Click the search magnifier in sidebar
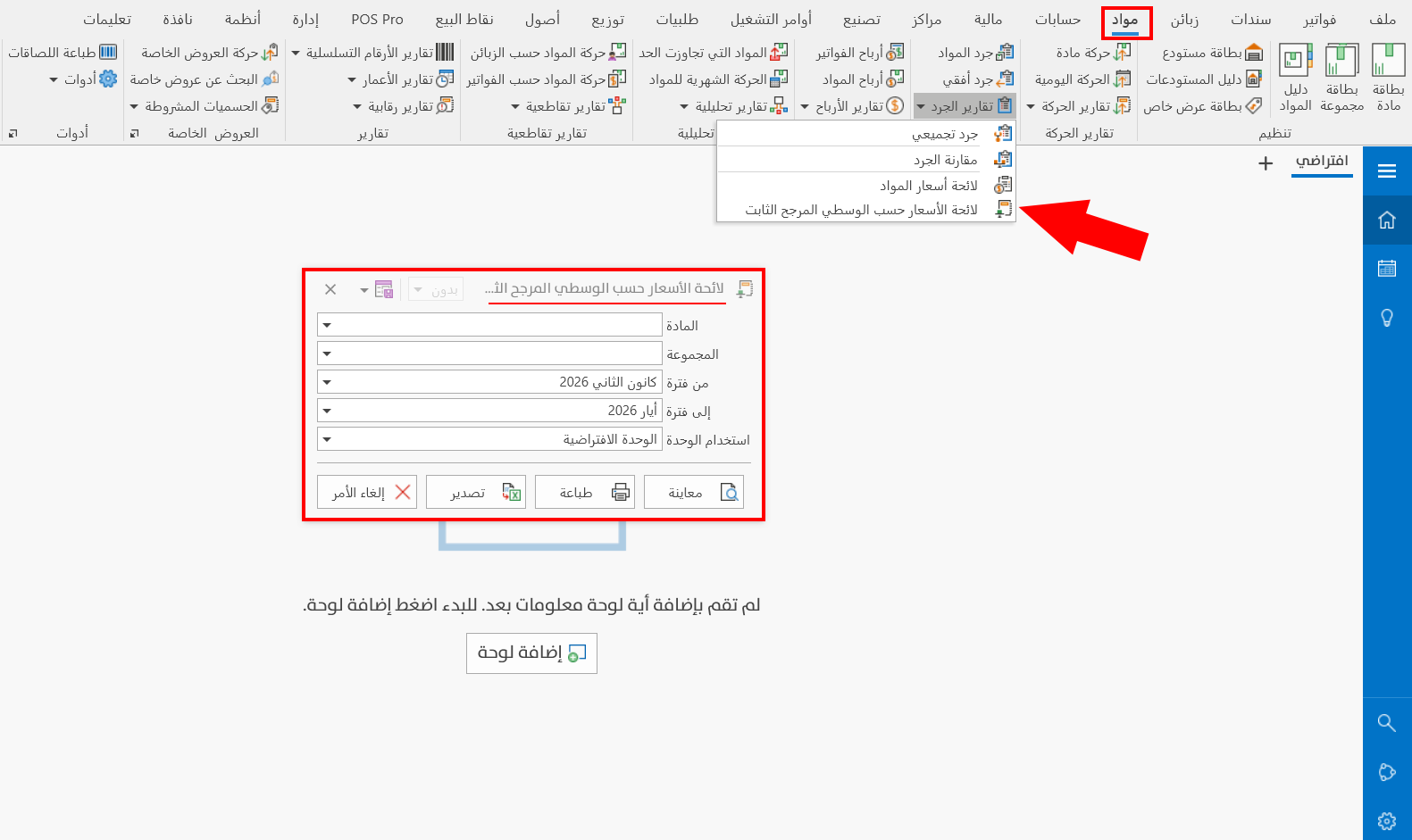Screen dimensions: 1412x840 point(1387,722)
